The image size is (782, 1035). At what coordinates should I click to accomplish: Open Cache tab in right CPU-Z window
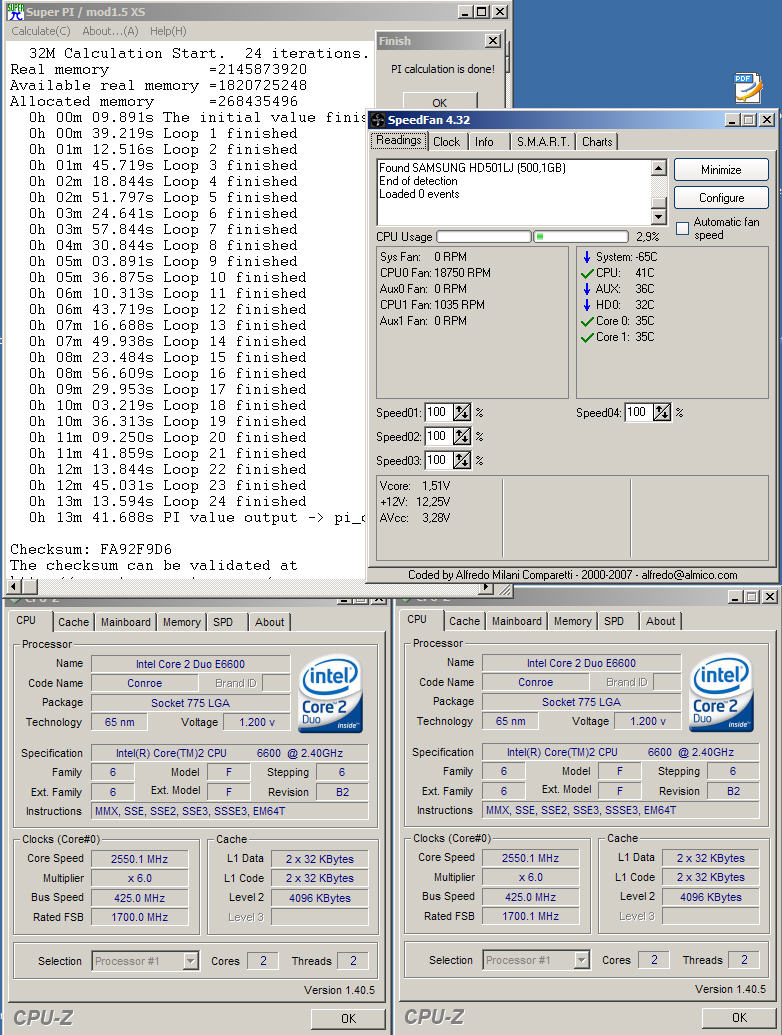click(465, 621)
